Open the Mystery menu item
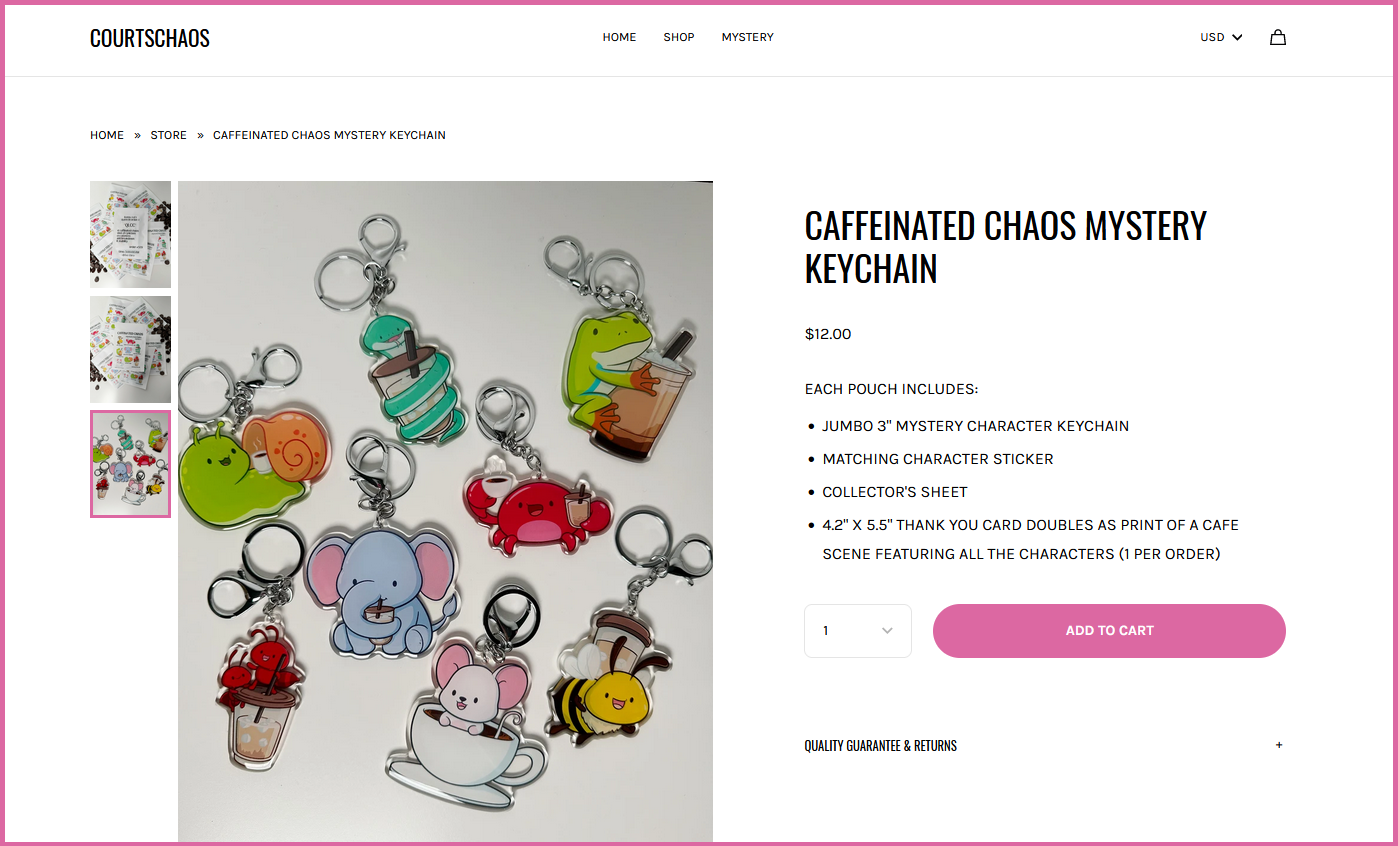 click(x=748, y=37)
